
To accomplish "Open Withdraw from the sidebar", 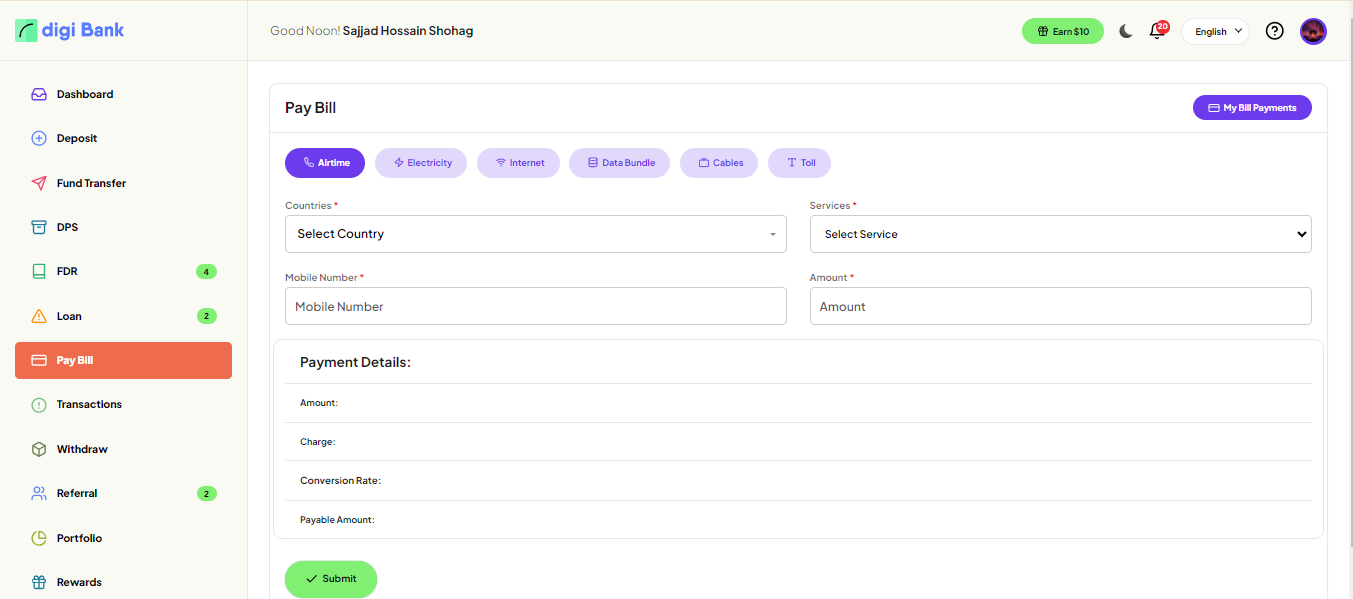I will point(82,449).
